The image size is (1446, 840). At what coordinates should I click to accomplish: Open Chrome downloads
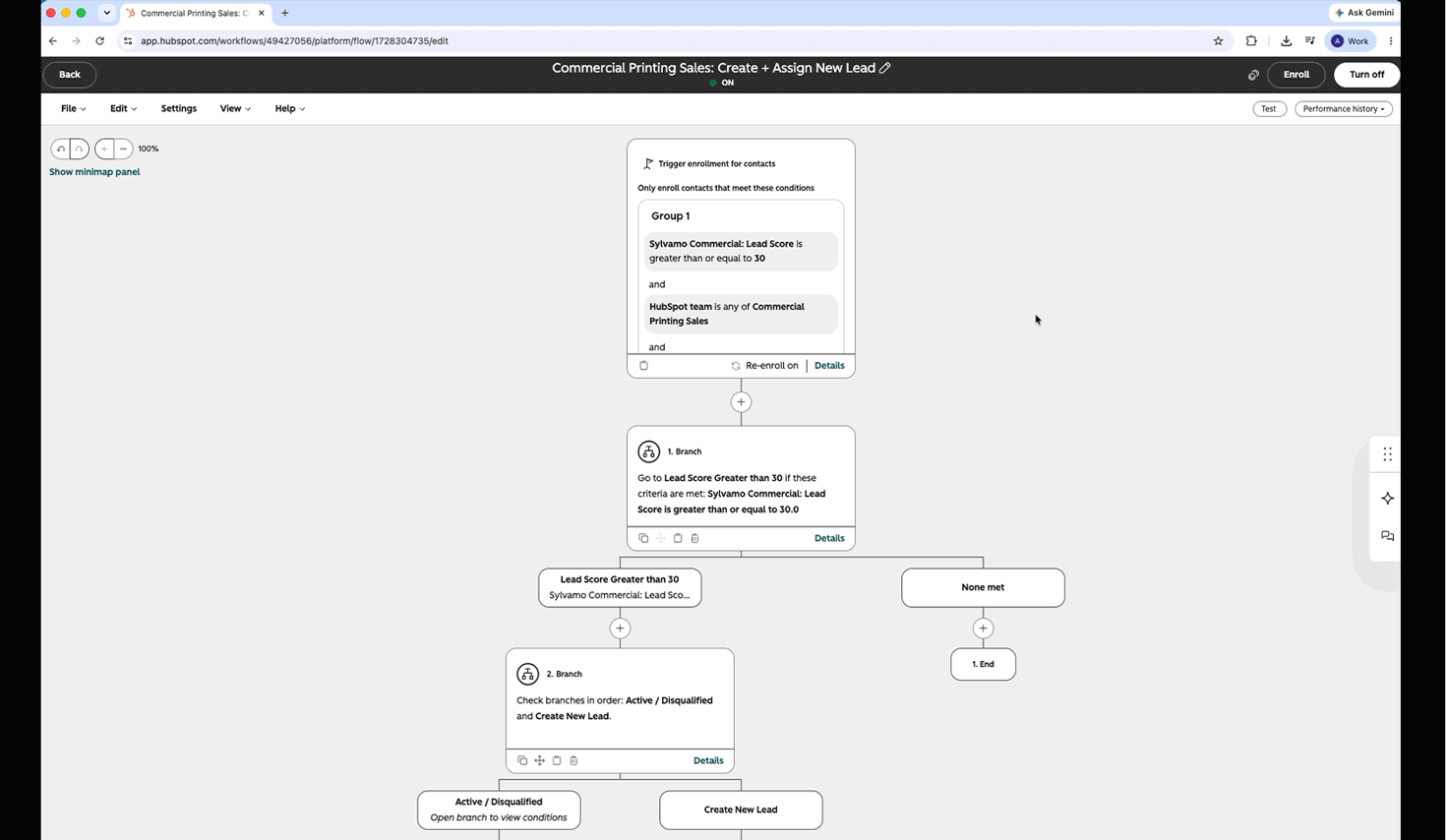point(1286,41)
